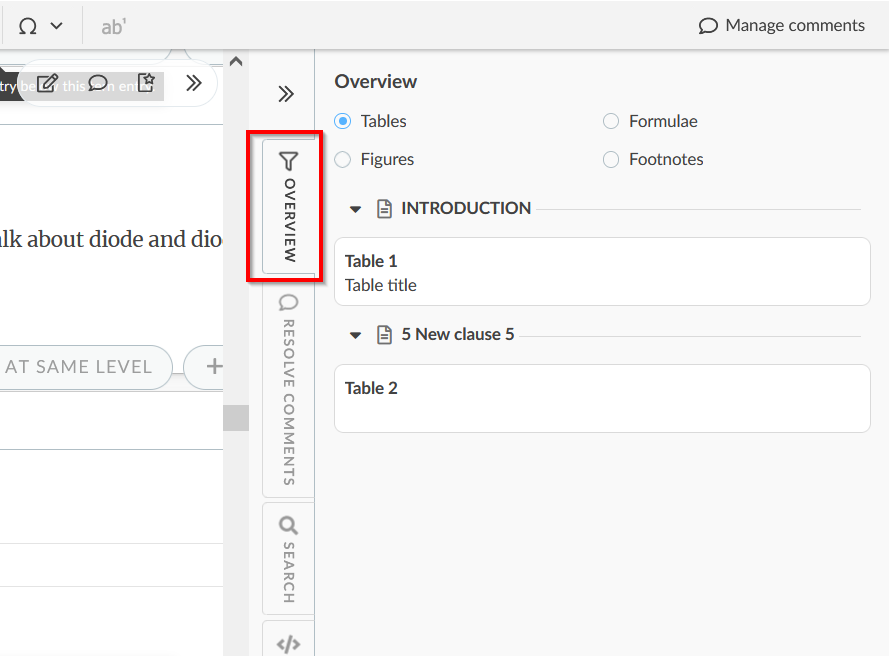This screenshot has width=889, height=656.
Task: Open the special characters dropdown arrow
Action: tap(57, 26)
